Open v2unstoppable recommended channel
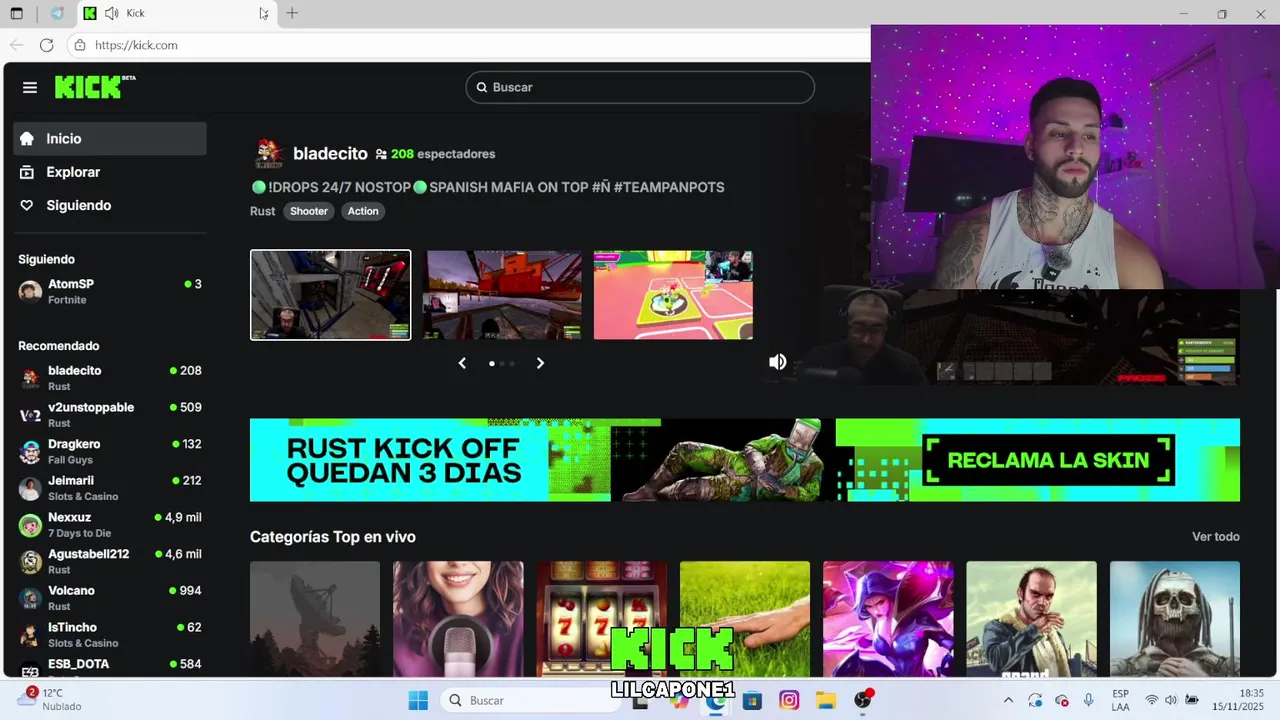The image size is (1280, 720). pyautogui.click(x=110, y=415)
